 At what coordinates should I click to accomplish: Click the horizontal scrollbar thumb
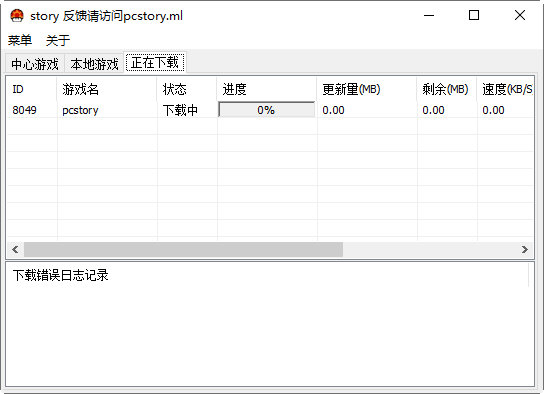point(183,249)
